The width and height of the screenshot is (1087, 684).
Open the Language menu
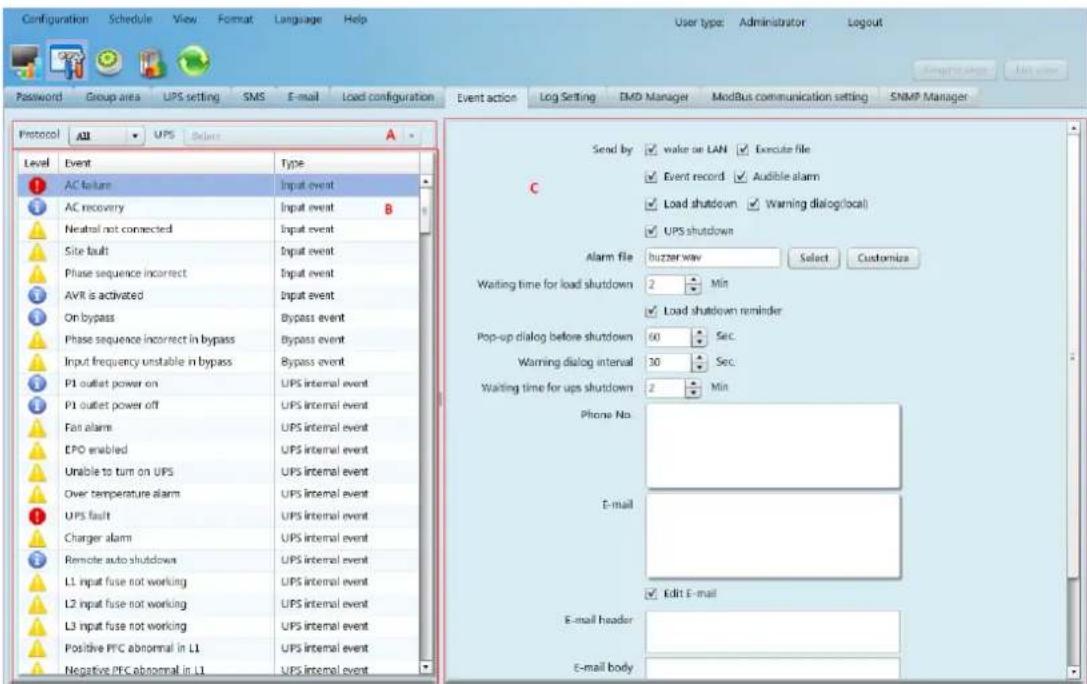pos(298,19)
